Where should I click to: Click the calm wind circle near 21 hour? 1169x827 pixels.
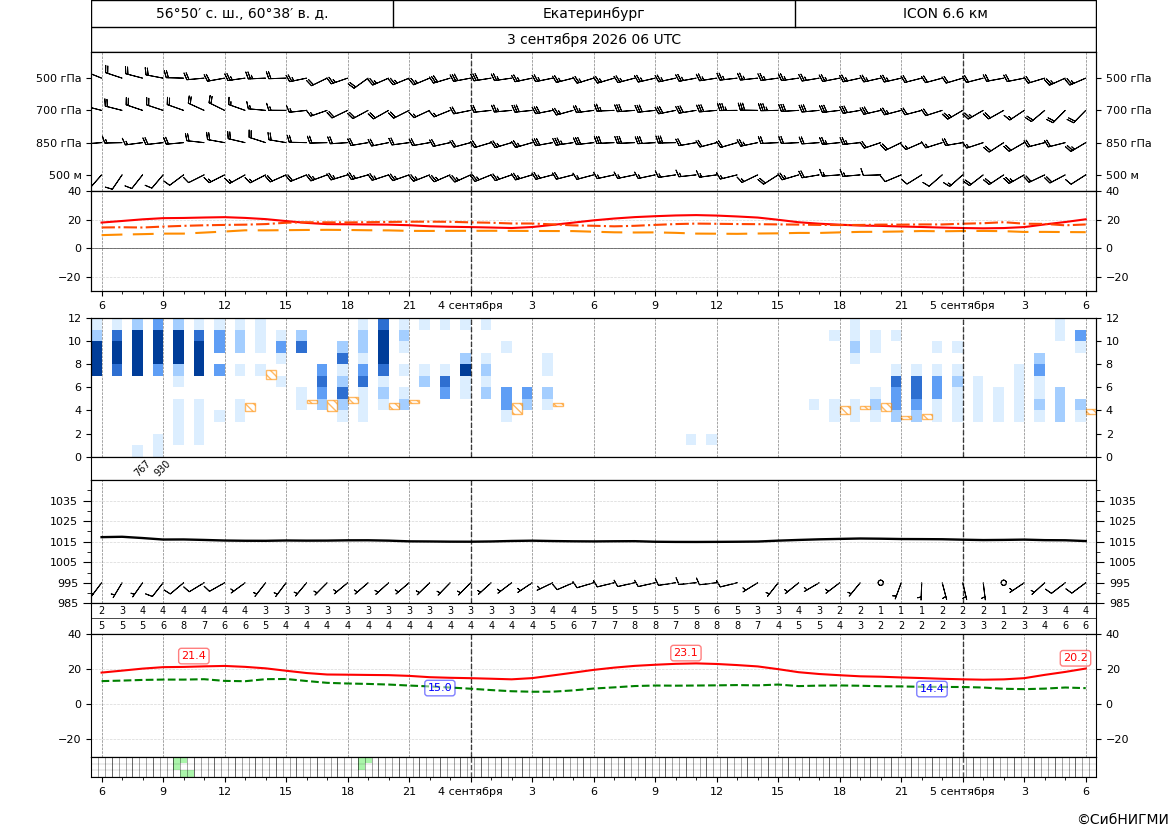pyautogui.click(x=880, y=582)
